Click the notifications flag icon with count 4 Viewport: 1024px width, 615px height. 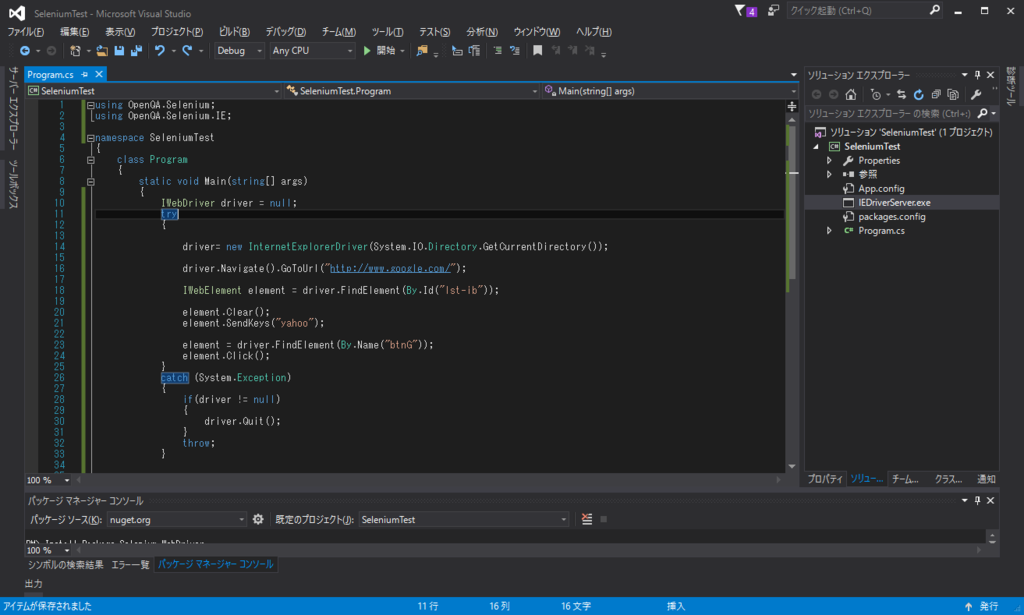pyautogui.click(x=745, y=10)
